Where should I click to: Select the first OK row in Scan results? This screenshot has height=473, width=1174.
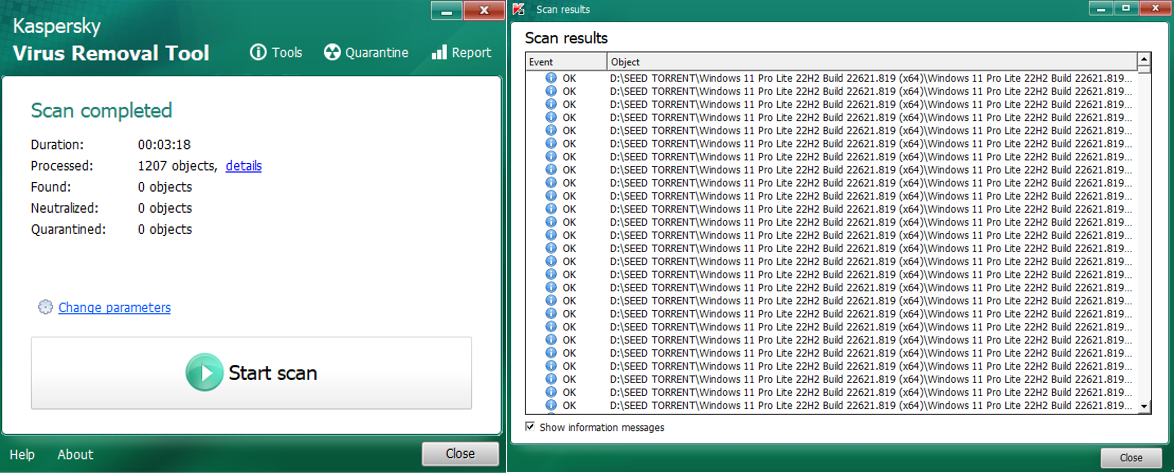(x=831, y=77)
